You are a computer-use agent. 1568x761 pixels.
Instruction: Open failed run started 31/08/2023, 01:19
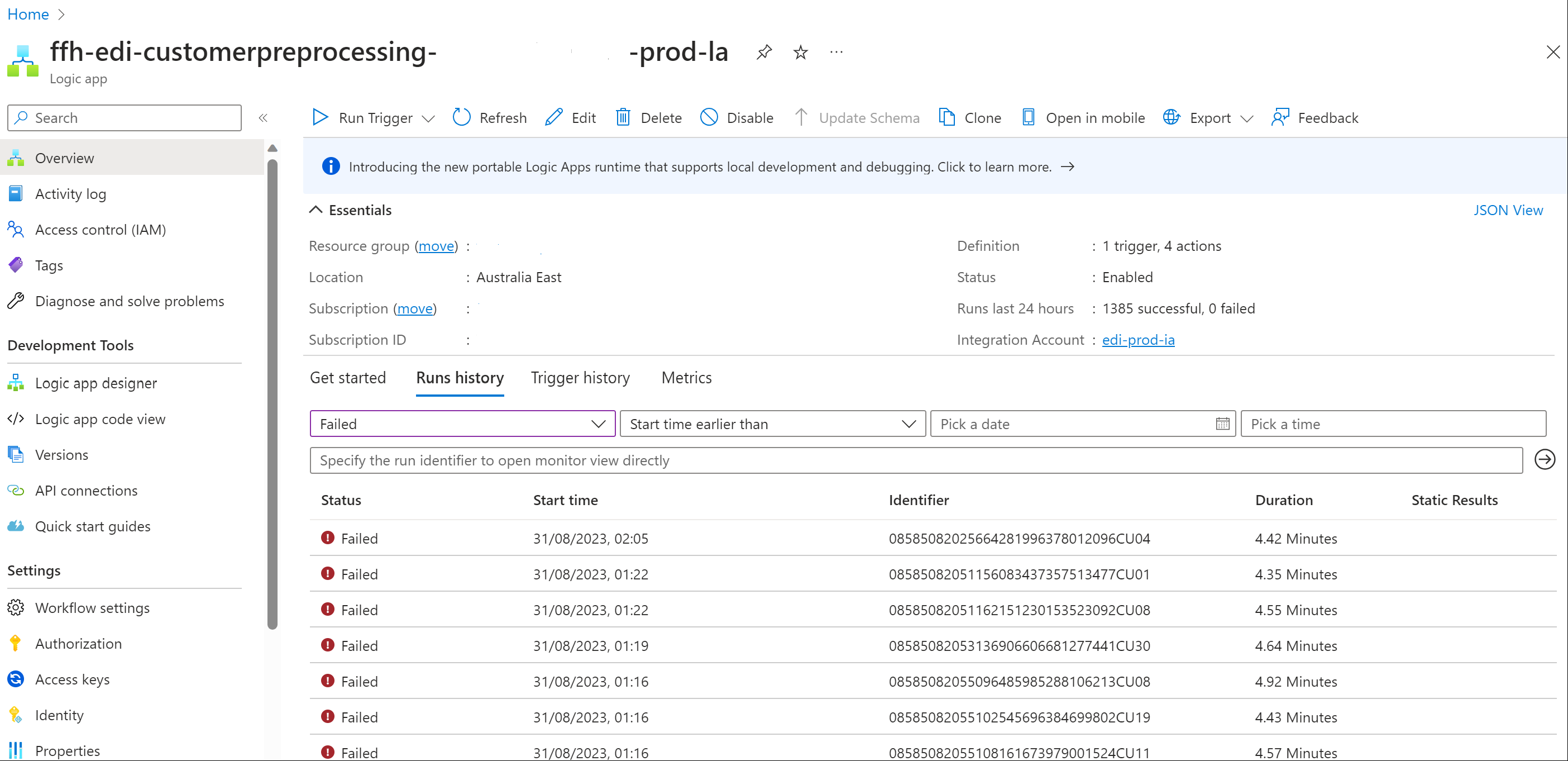click(x=933, y=646)
